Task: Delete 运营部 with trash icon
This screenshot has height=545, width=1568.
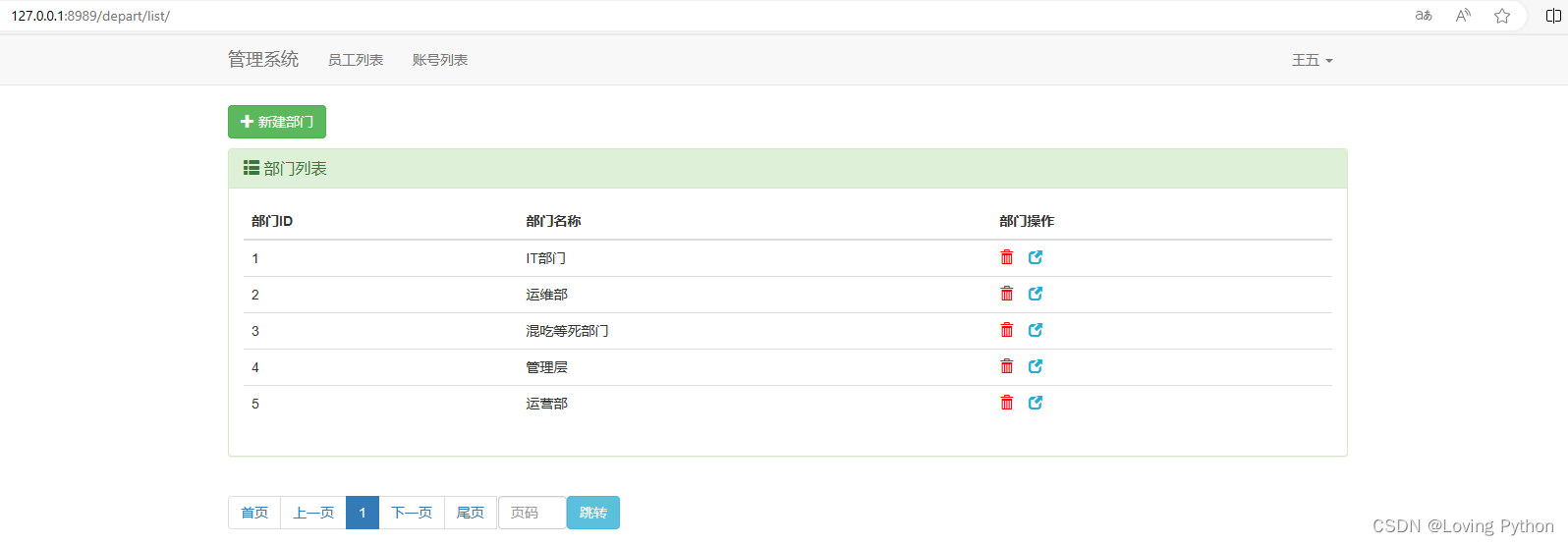Action: (1007, 403)
